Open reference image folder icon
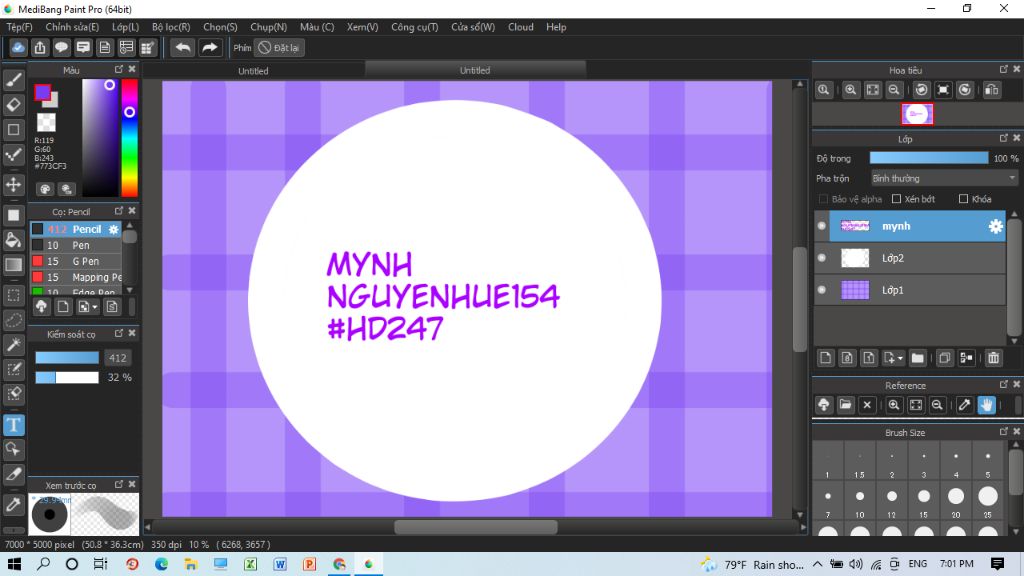Viewport: 1024px width, 576px height. coord(845,405)
